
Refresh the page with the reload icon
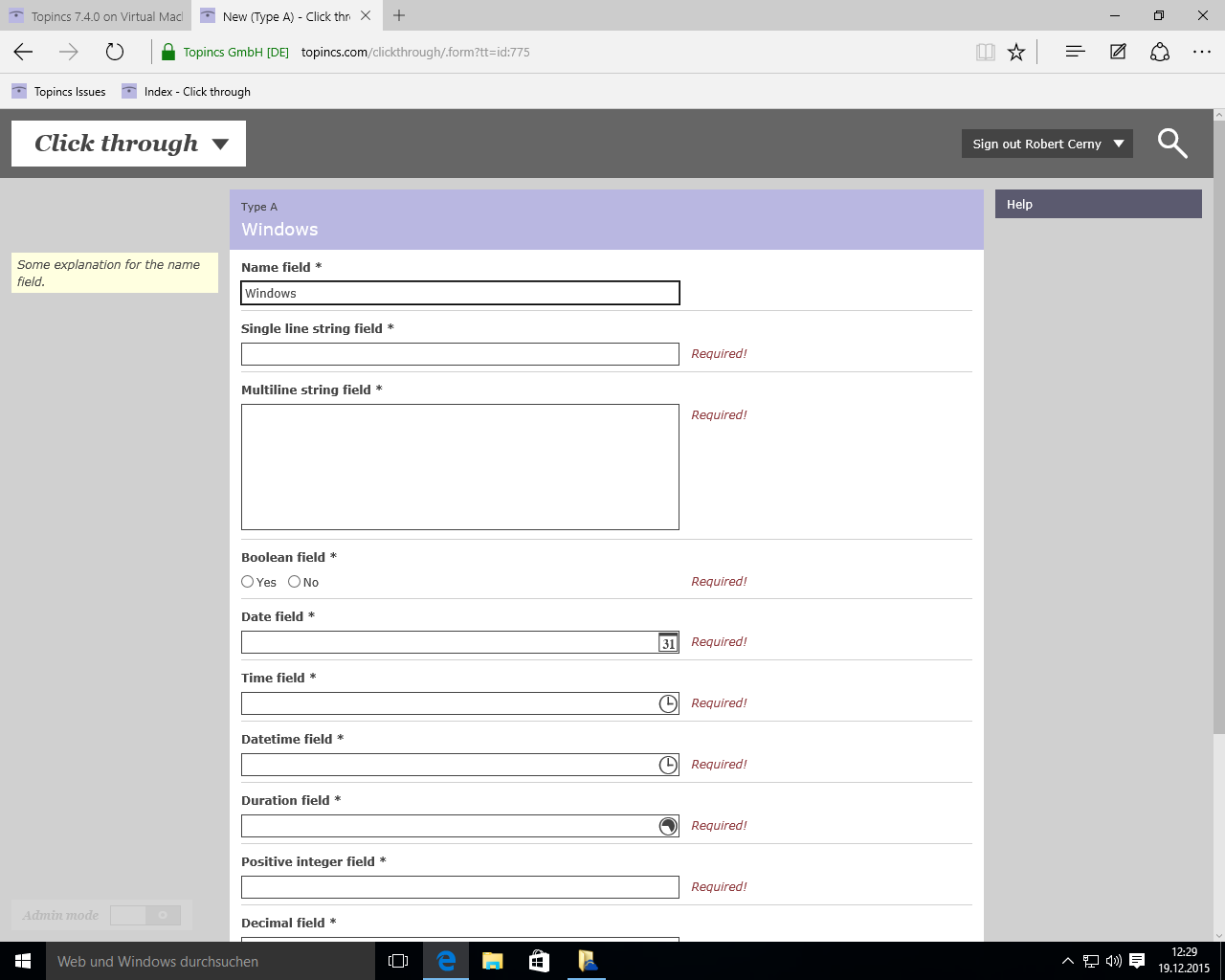coord(115,53)
